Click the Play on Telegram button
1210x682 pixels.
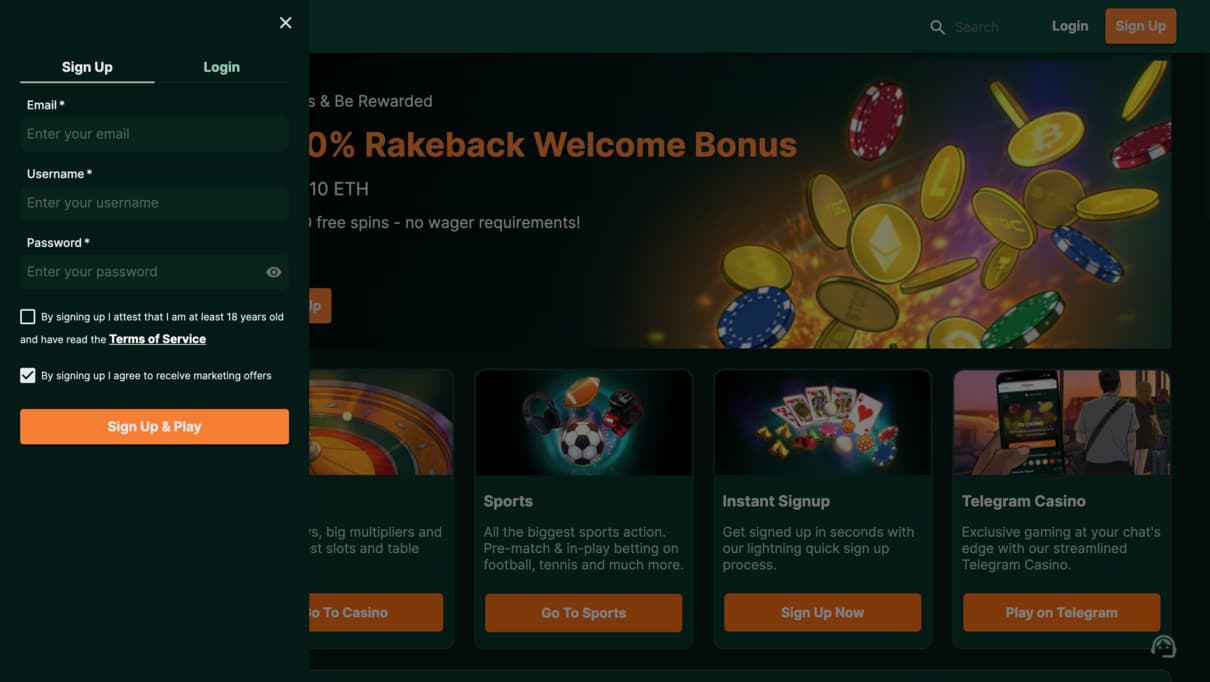click(x=1061, y=613)
